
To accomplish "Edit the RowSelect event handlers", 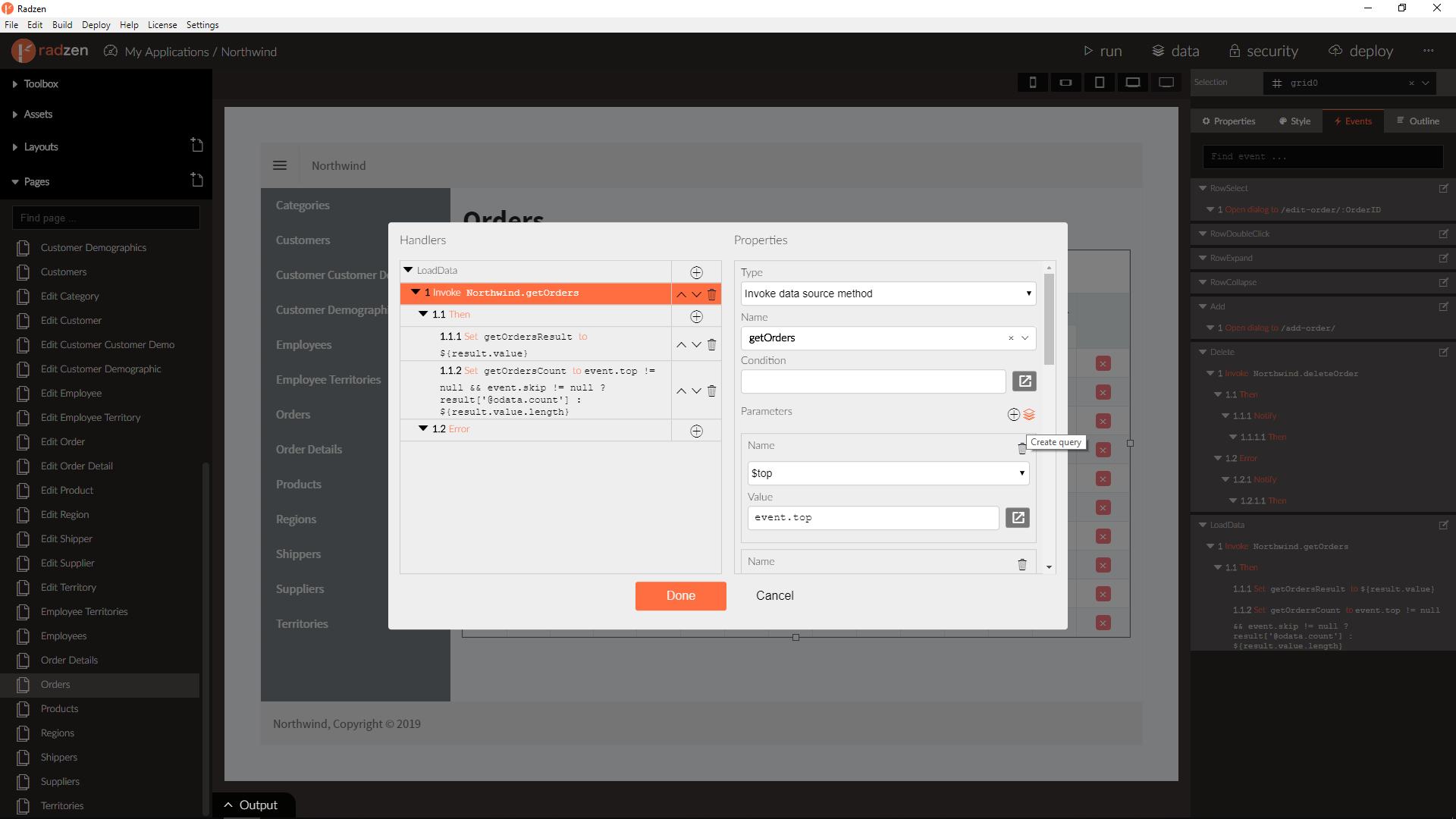I will 1443,188.
